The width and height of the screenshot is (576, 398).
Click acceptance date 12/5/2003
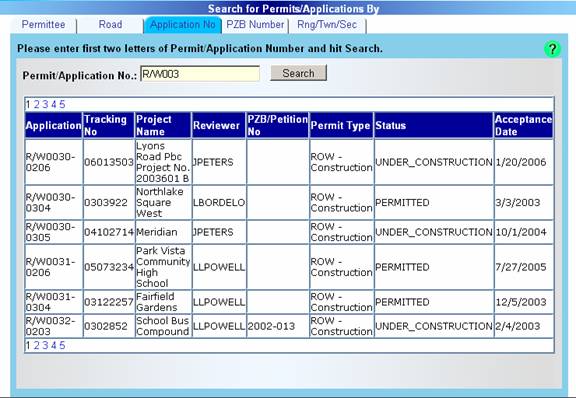pyautogui.click(x=521, y=302)
